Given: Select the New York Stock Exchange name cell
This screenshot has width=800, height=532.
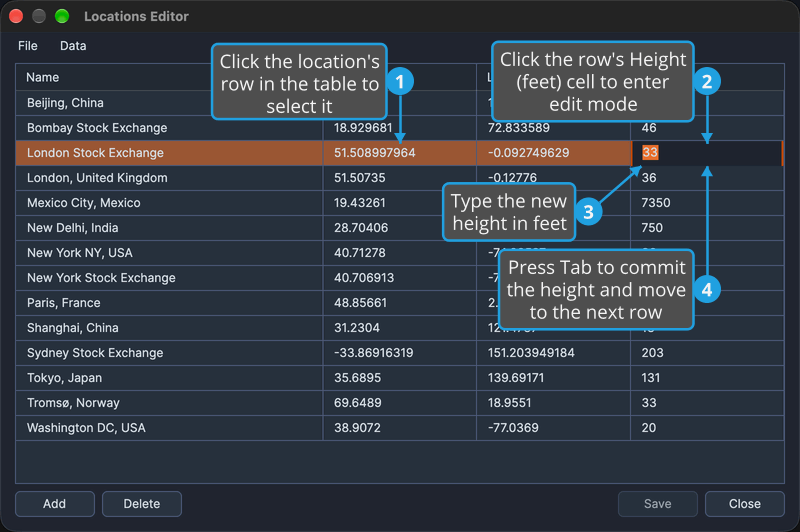Looking at the screenshot, I should 169,277.
